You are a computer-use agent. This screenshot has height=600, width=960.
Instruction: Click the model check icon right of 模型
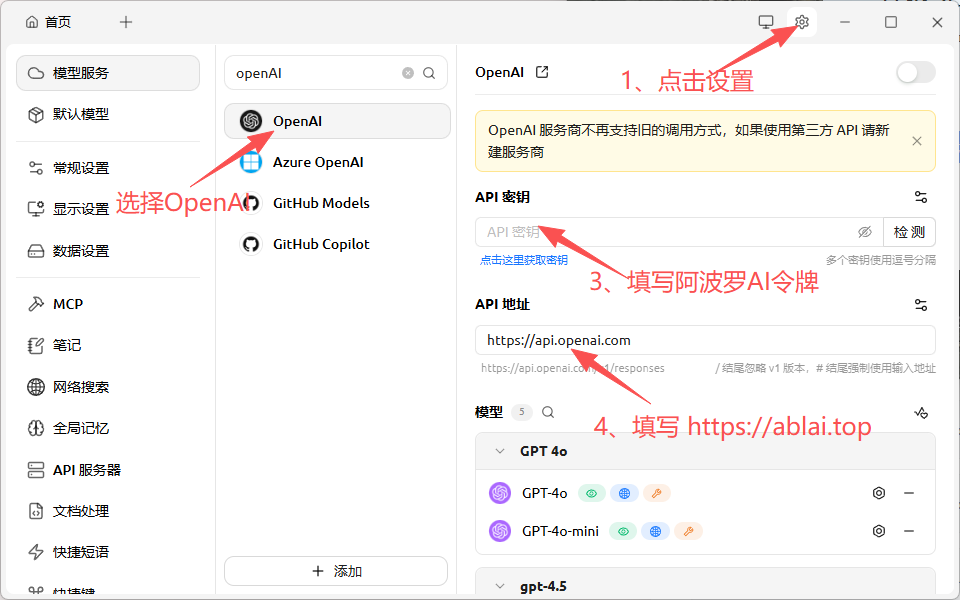(x=920, y=411)
